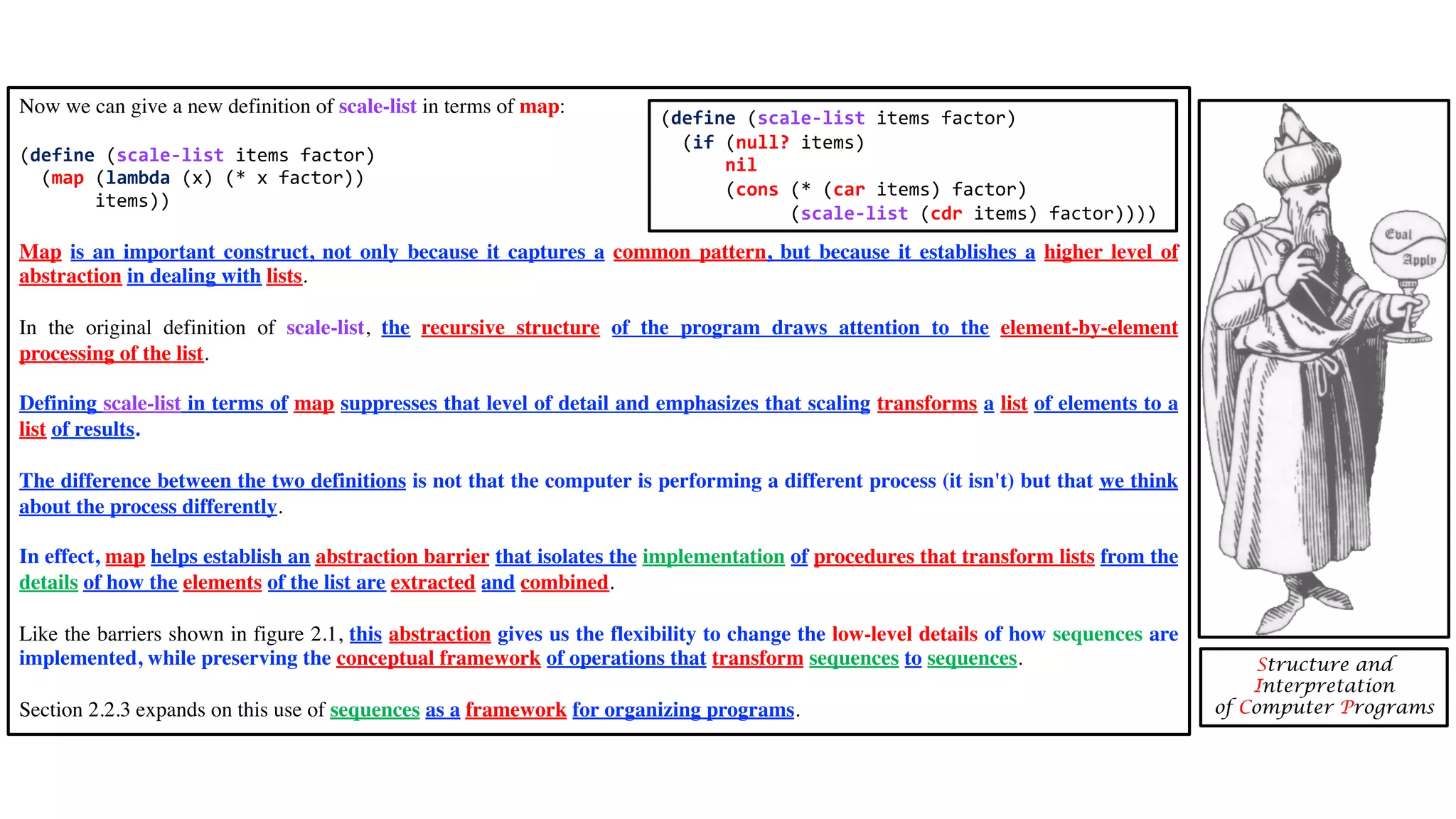Click the green 'implementation' underlined word

tap(713, 557)
